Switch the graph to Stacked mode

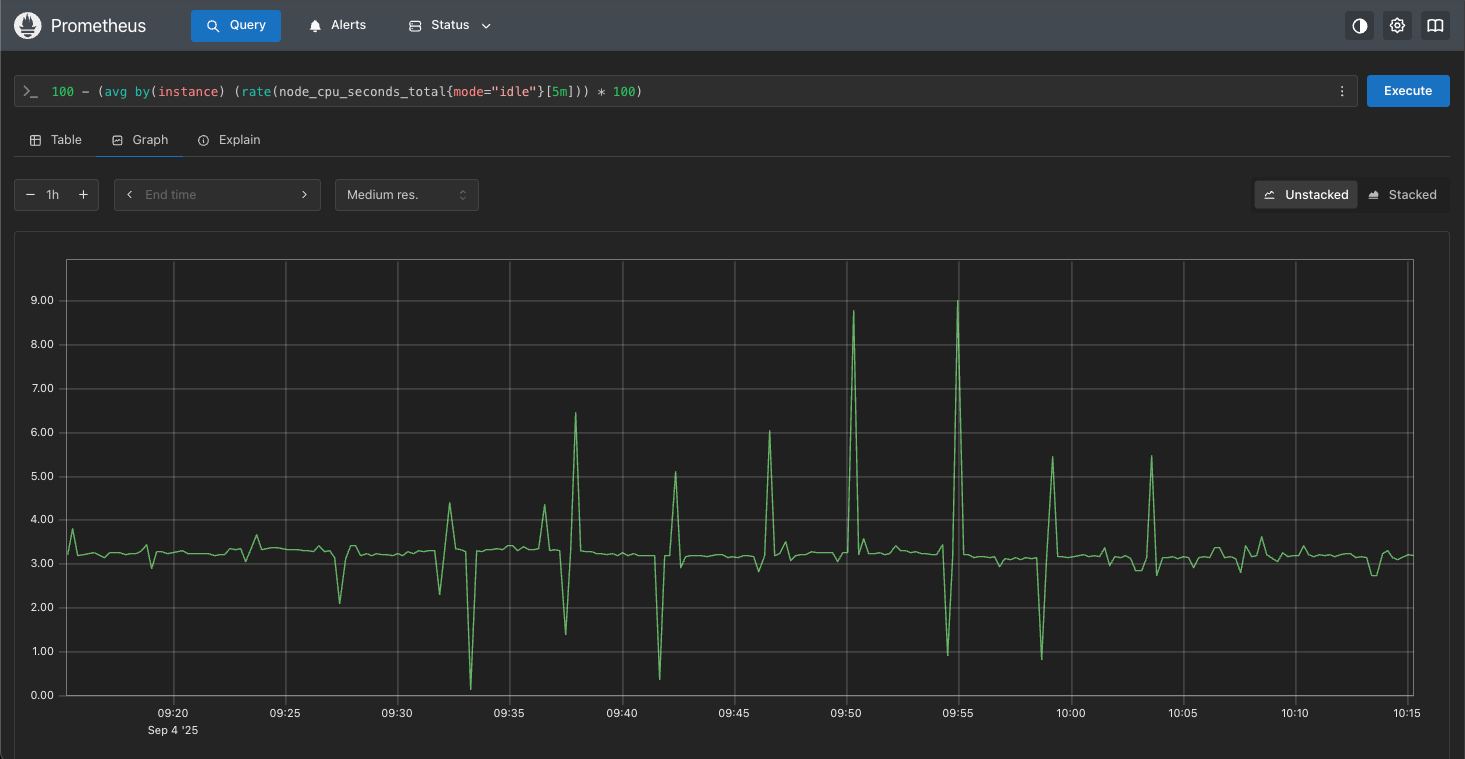(1402, 195)
